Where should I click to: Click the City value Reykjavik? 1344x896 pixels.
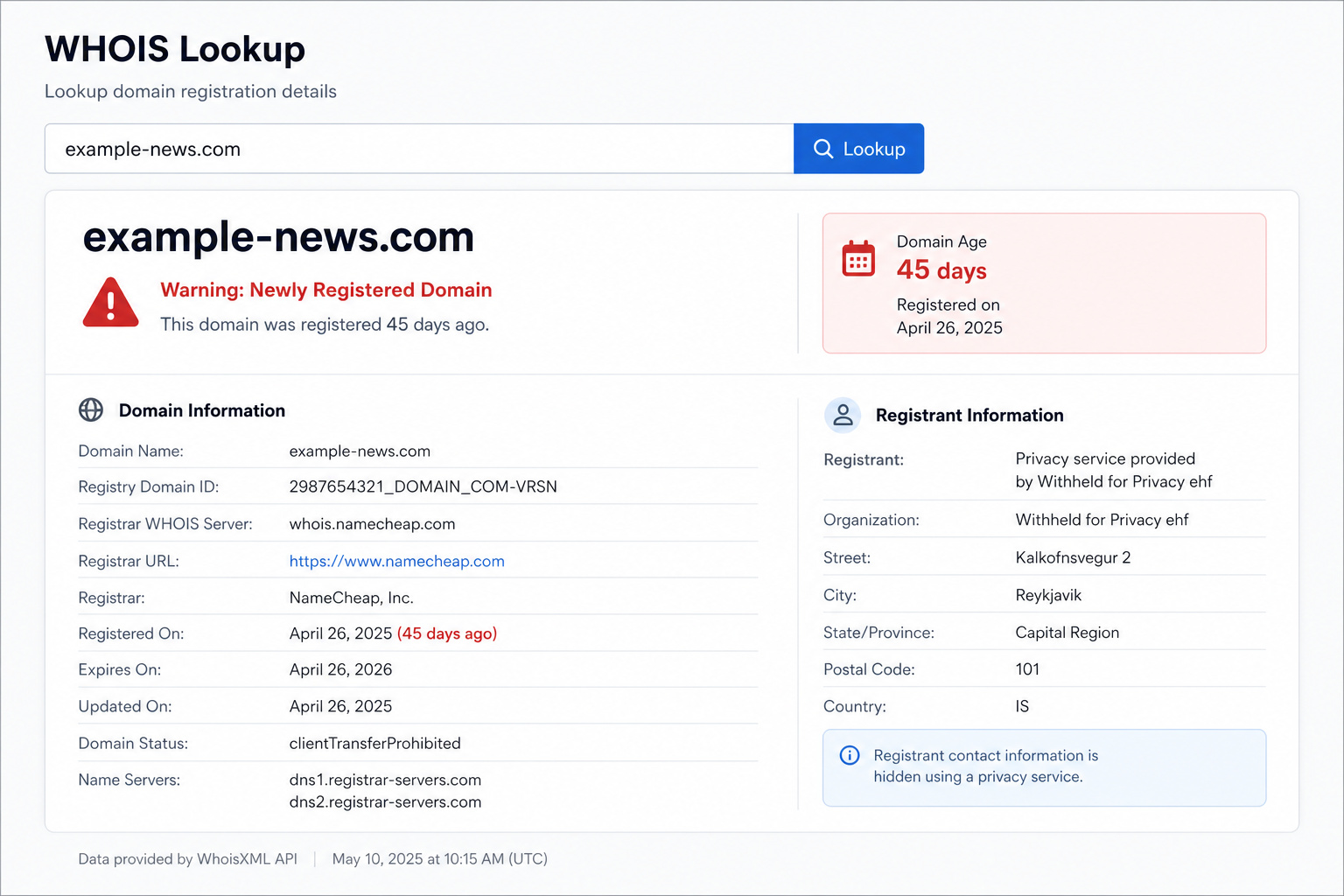coord(1048,595)
